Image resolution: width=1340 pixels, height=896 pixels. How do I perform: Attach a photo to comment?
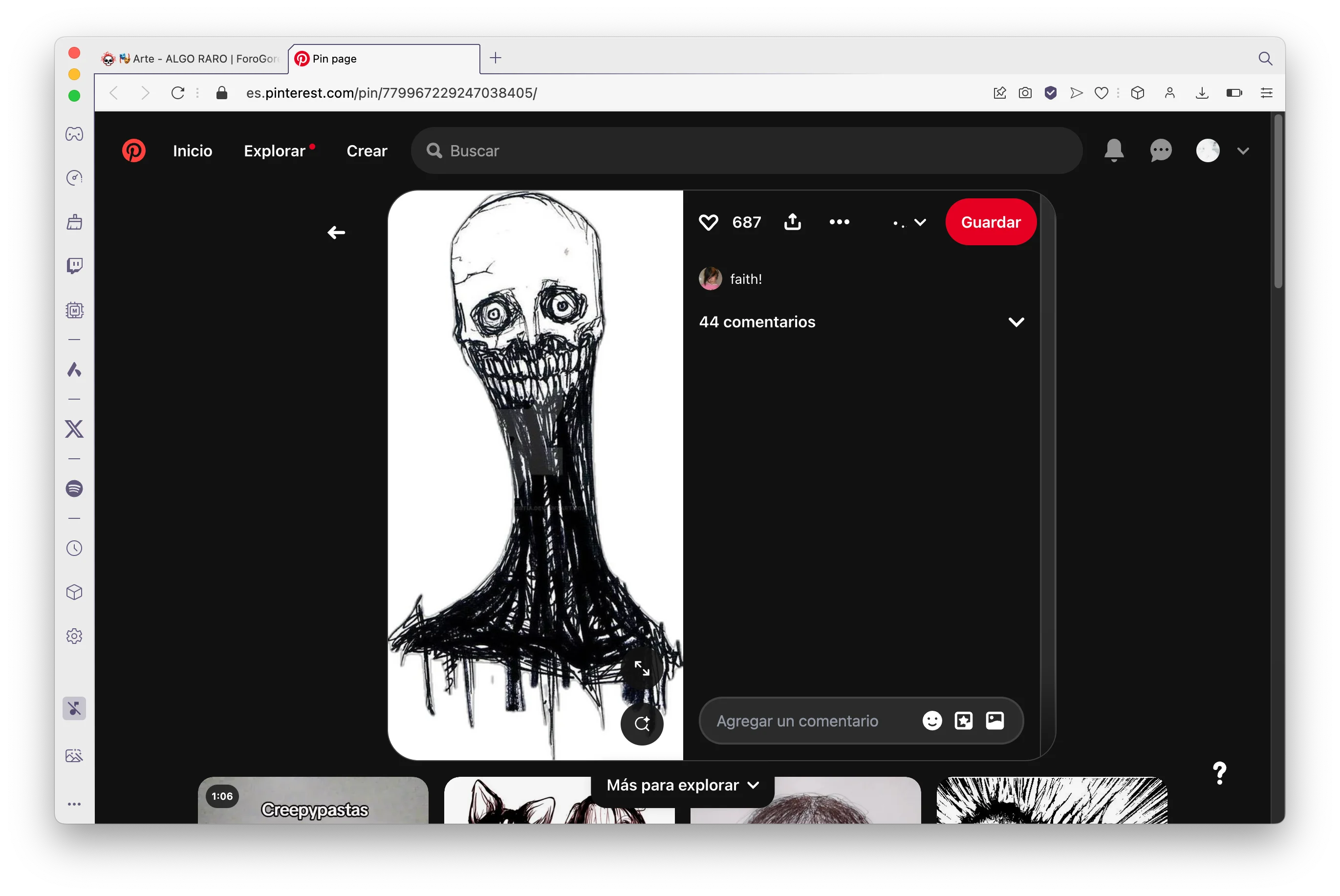pyautogui.click(x=995, y=721)
